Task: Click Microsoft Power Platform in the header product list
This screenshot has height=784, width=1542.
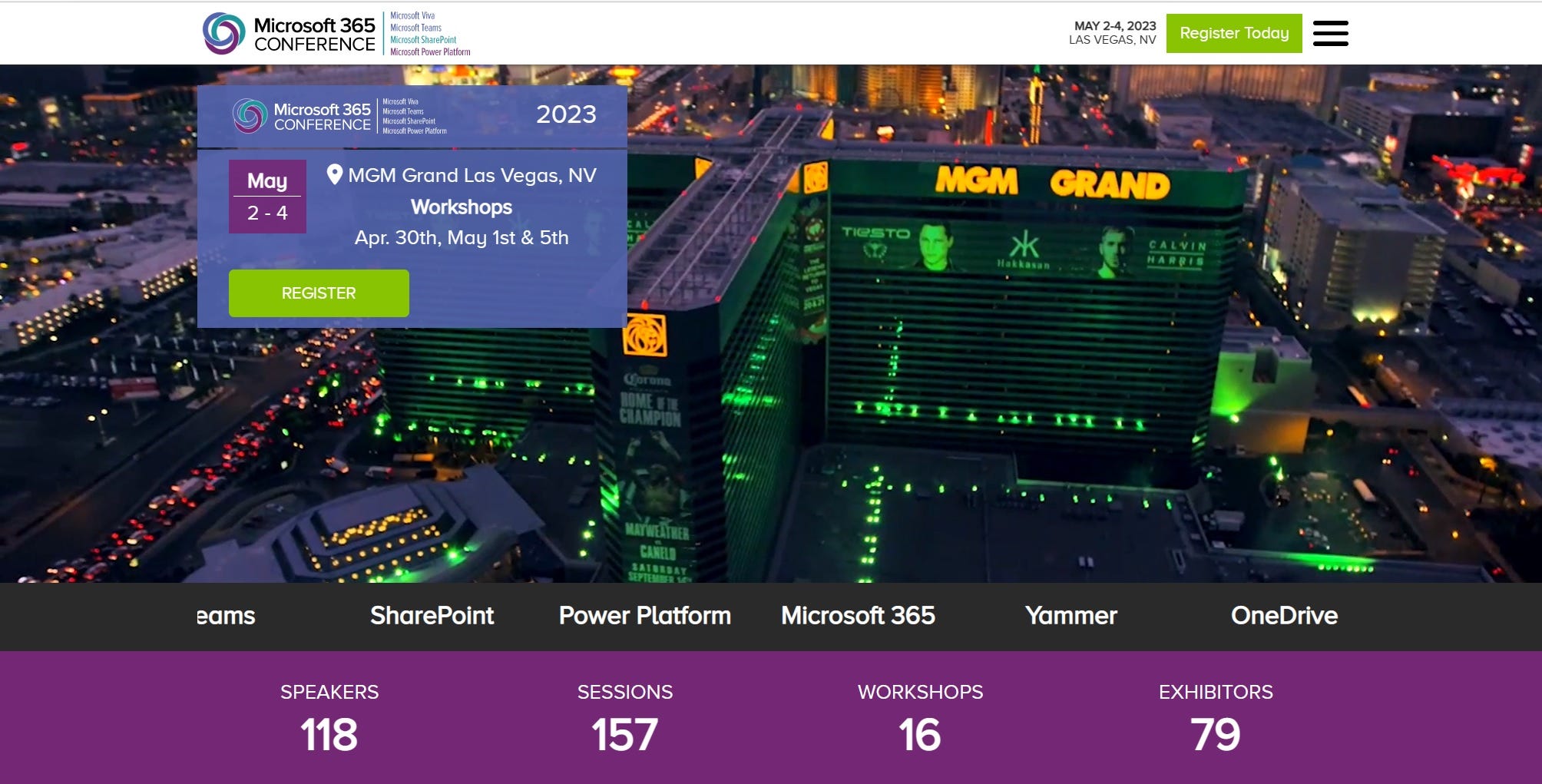Action: point(430,52)
